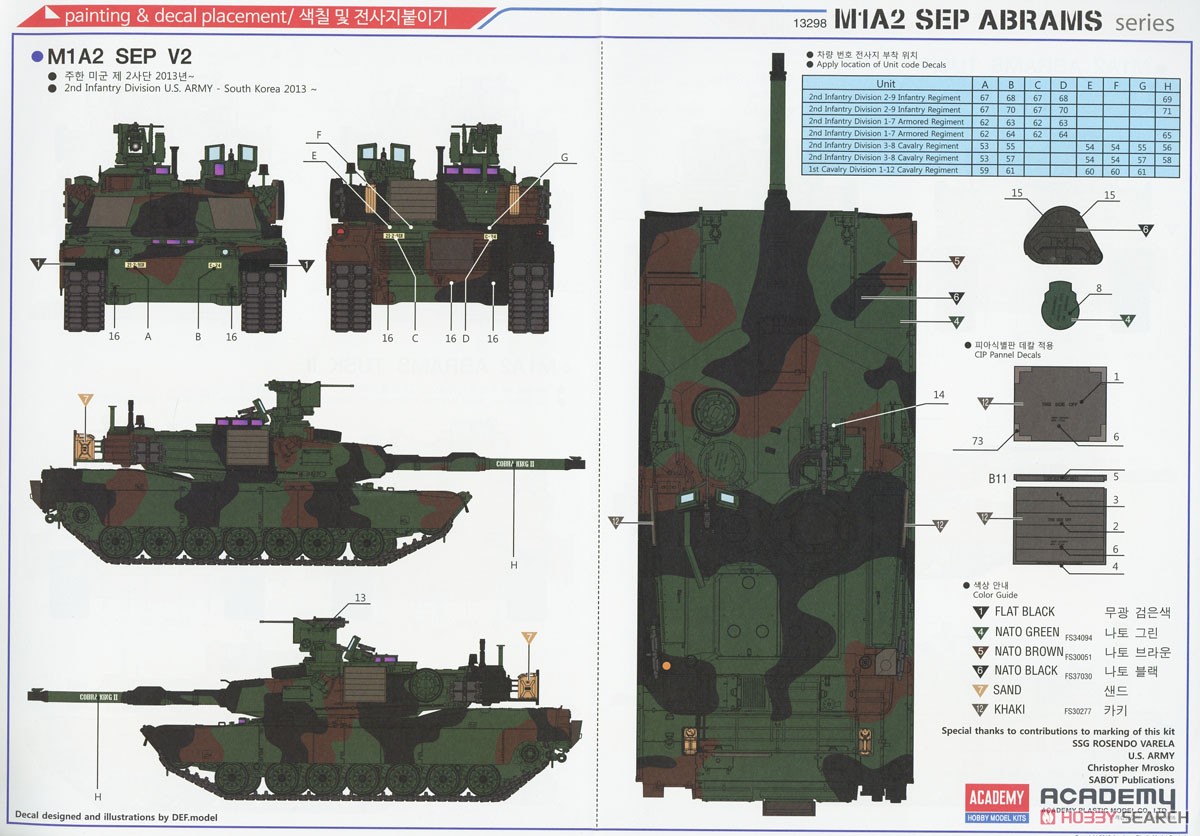This screenshot has height=836, width=1200.
Task: Click table cell value '59'
Action: click(985, 170)
